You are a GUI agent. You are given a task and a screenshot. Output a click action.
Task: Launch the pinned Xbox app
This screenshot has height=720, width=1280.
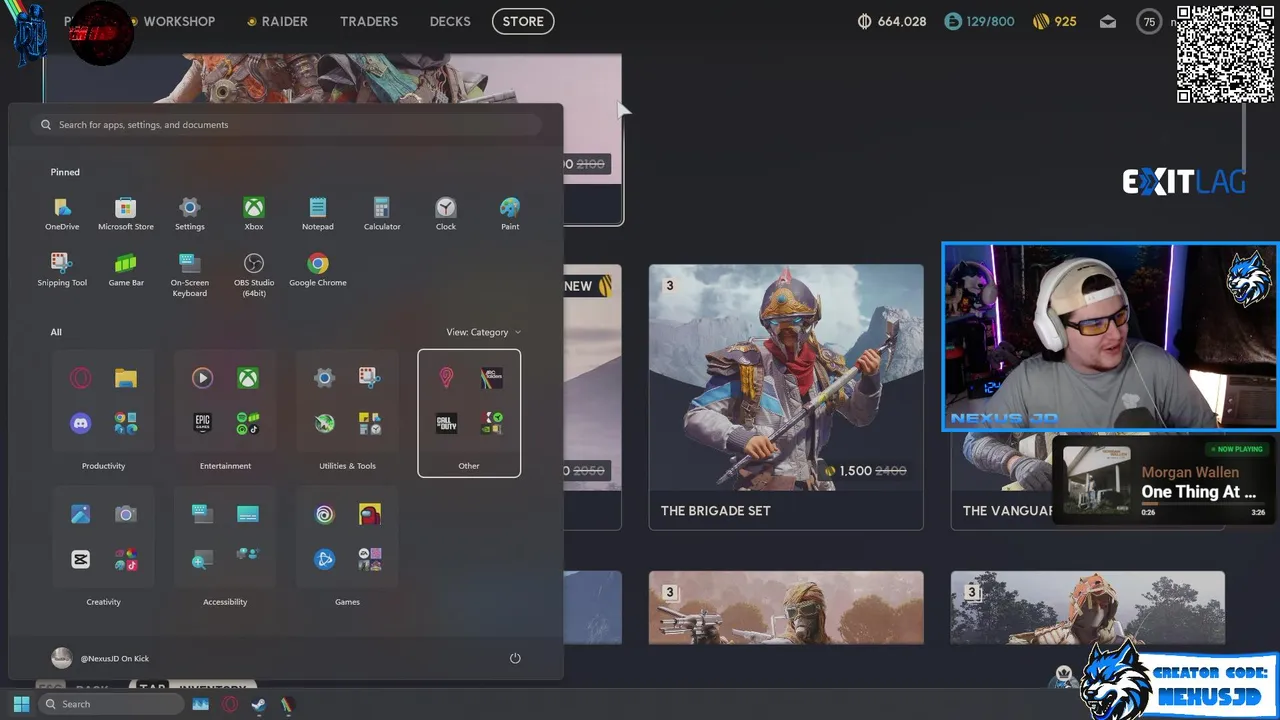(x=254, y=213)
